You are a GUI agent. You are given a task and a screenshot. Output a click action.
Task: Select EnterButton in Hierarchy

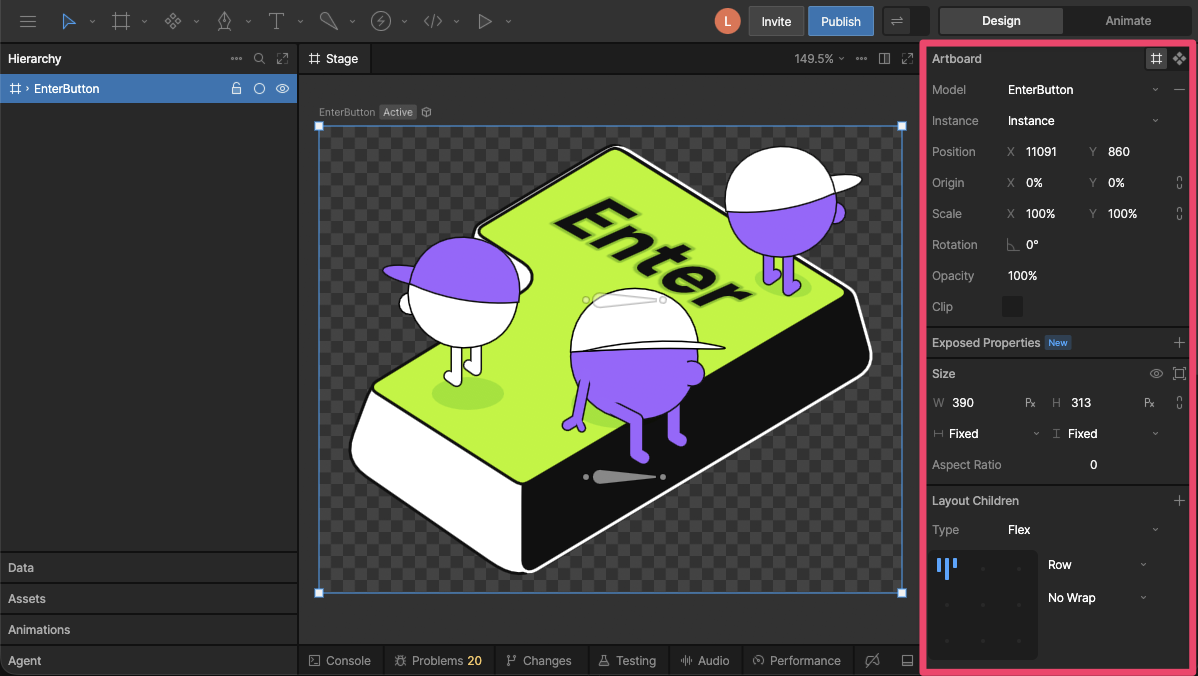(x=66, y=89)
